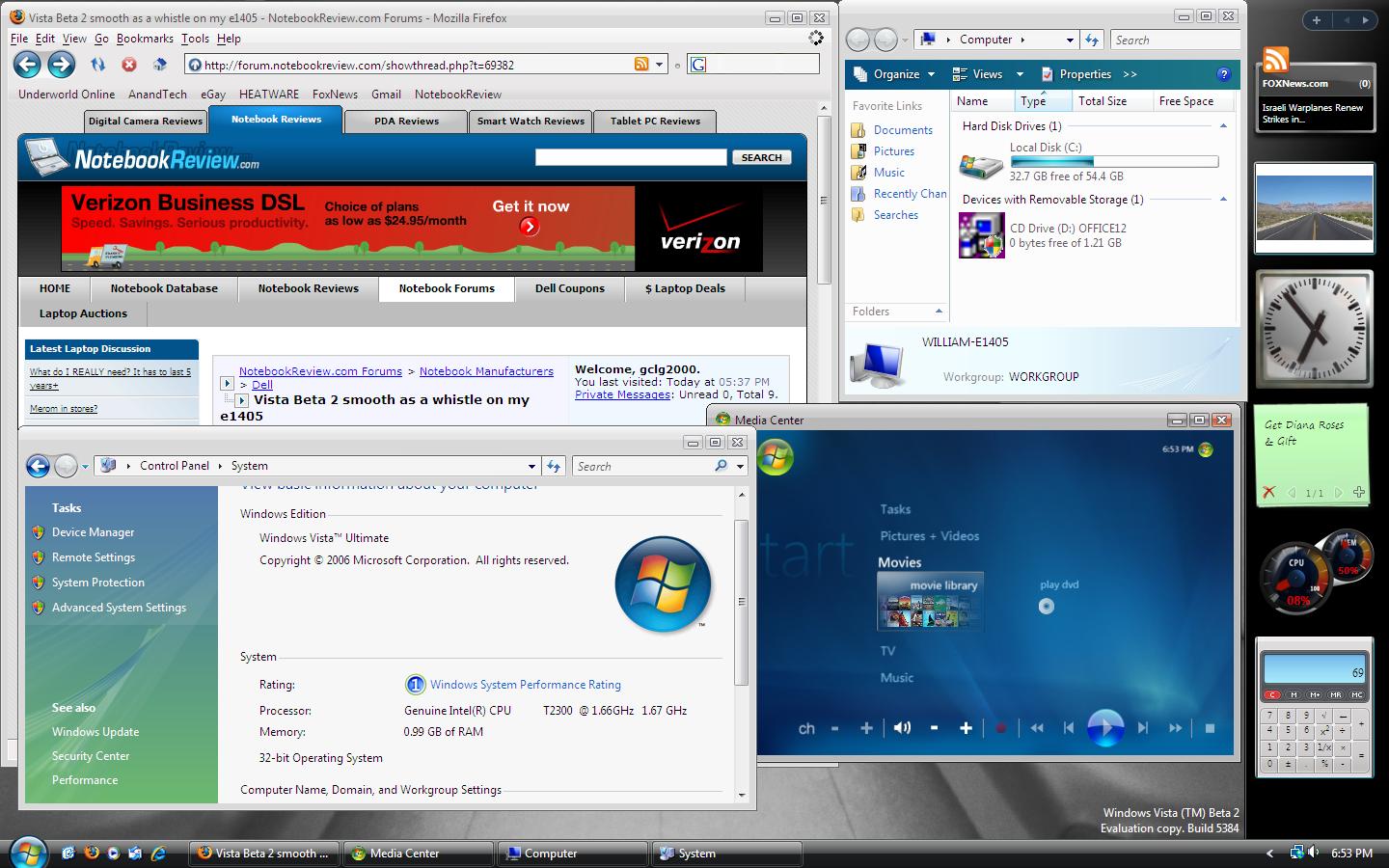Launch Internet Explorer from quick launch

(x=158, y=853)
